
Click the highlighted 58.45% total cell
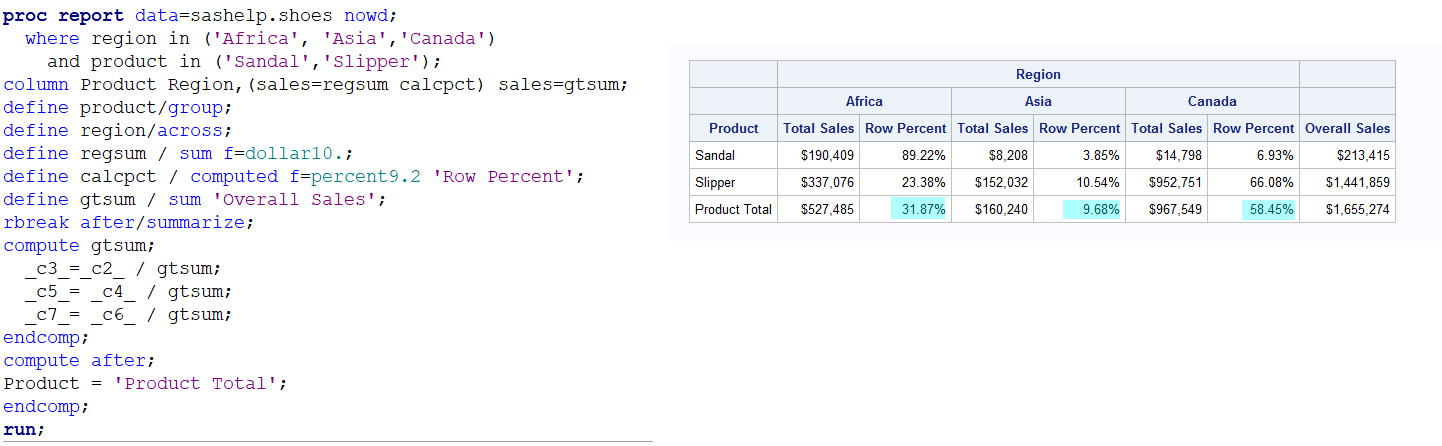1268,210
